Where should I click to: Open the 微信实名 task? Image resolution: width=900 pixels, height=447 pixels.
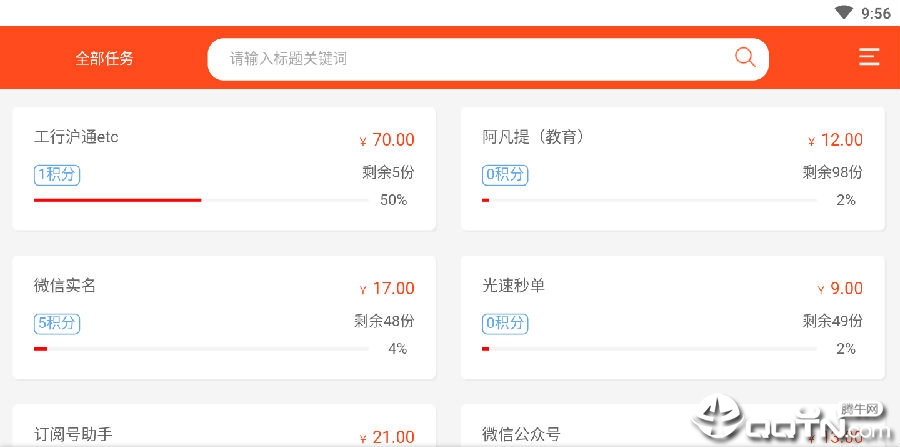pos(224,317)
